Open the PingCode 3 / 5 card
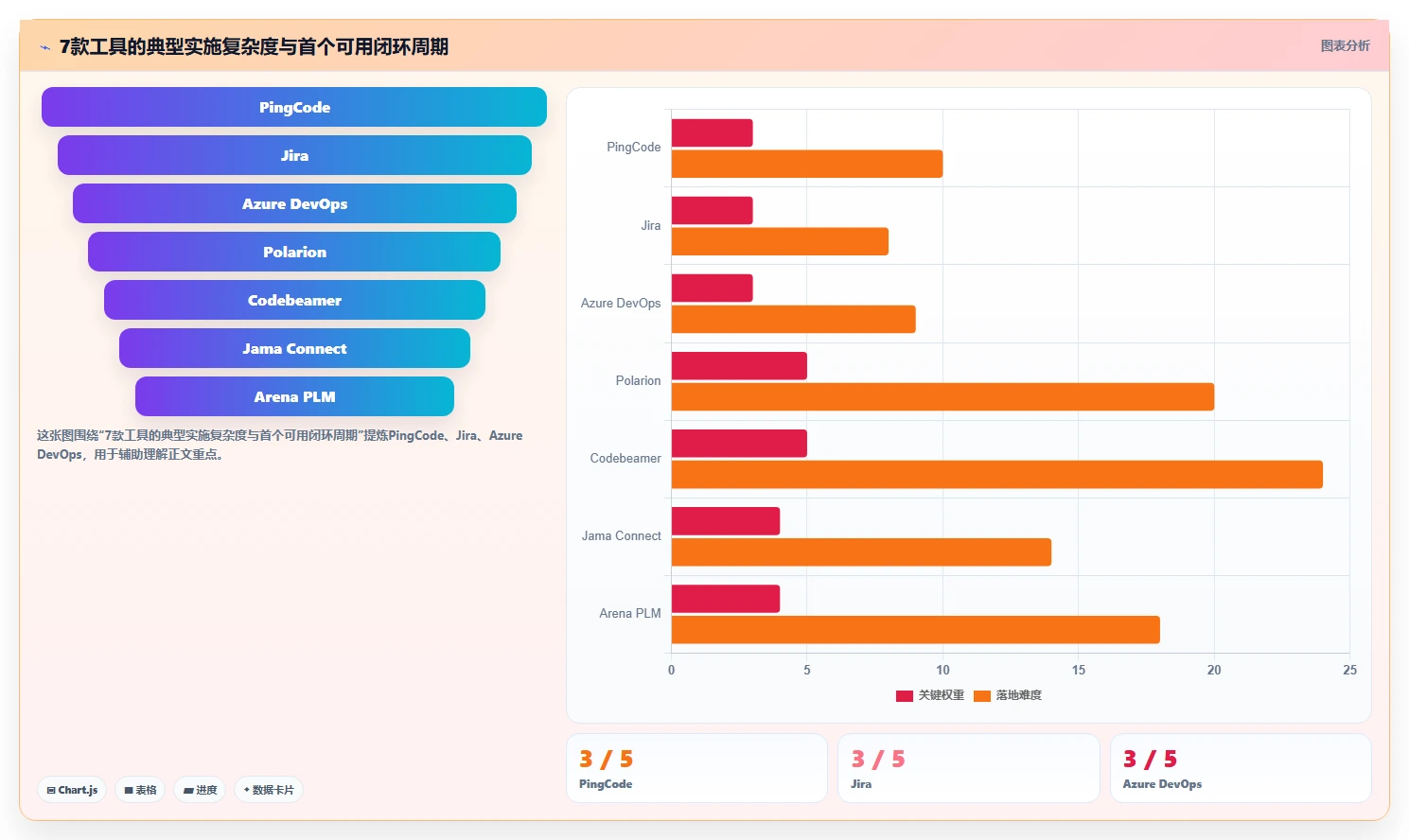 coord(696,768)
